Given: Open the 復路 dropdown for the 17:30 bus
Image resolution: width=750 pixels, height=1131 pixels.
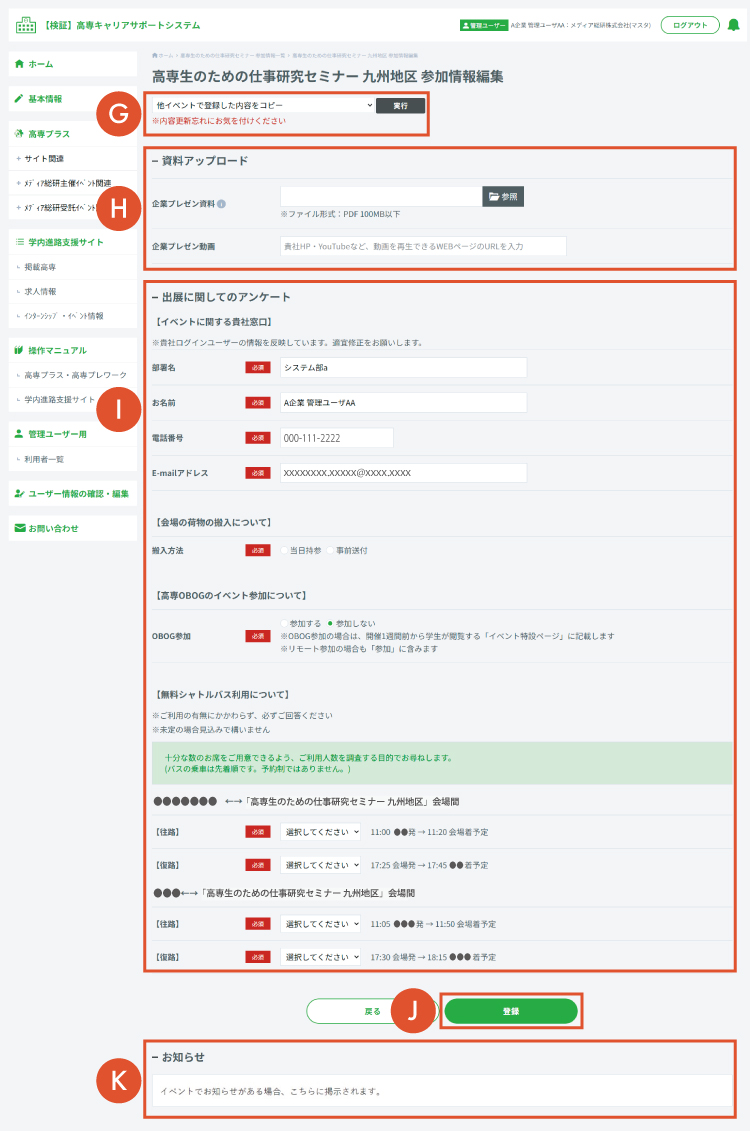Looking at the screenshot, I should [320, 957].
